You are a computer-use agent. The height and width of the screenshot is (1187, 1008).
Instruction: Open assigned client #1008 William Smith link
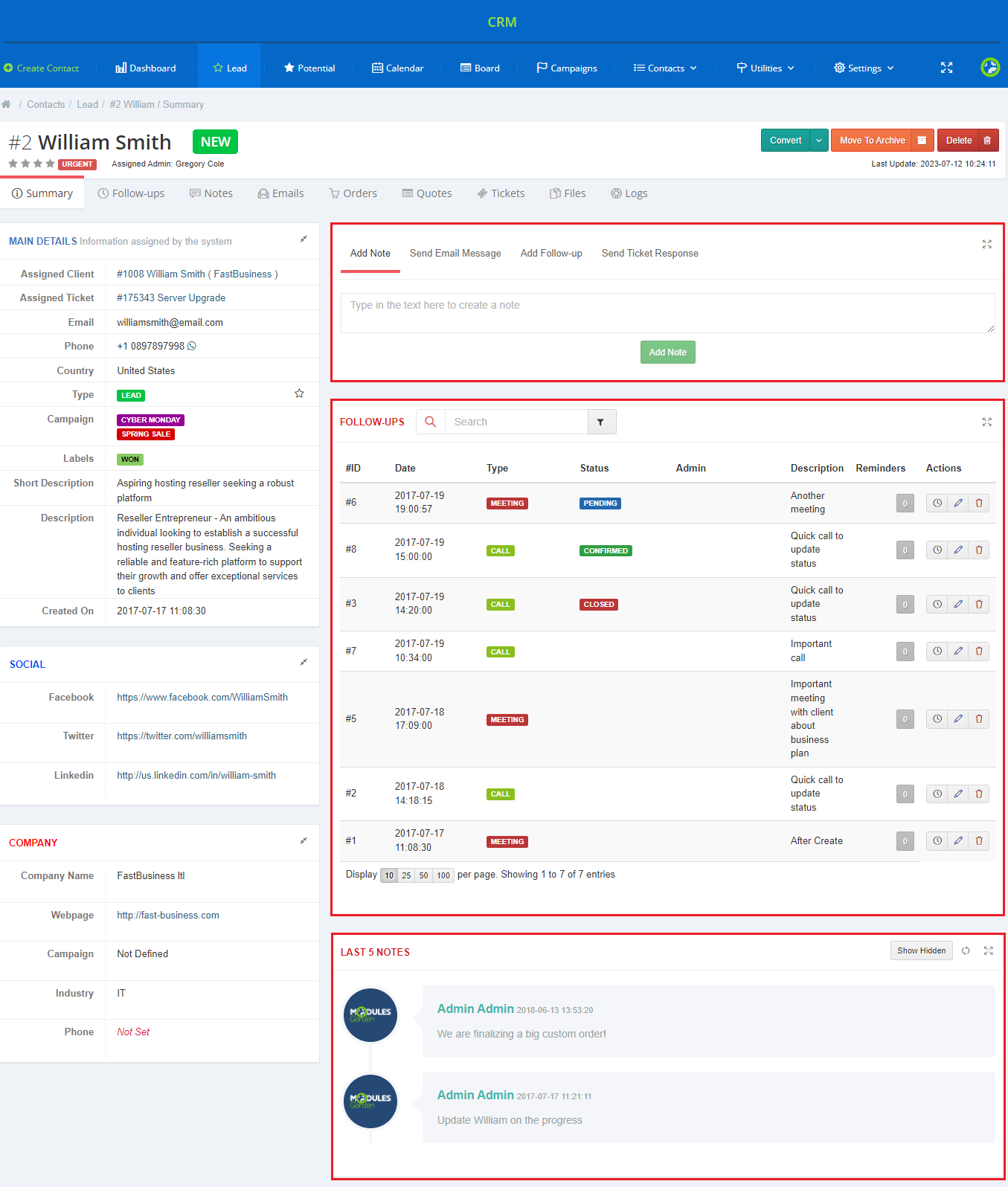click(197, 274)
